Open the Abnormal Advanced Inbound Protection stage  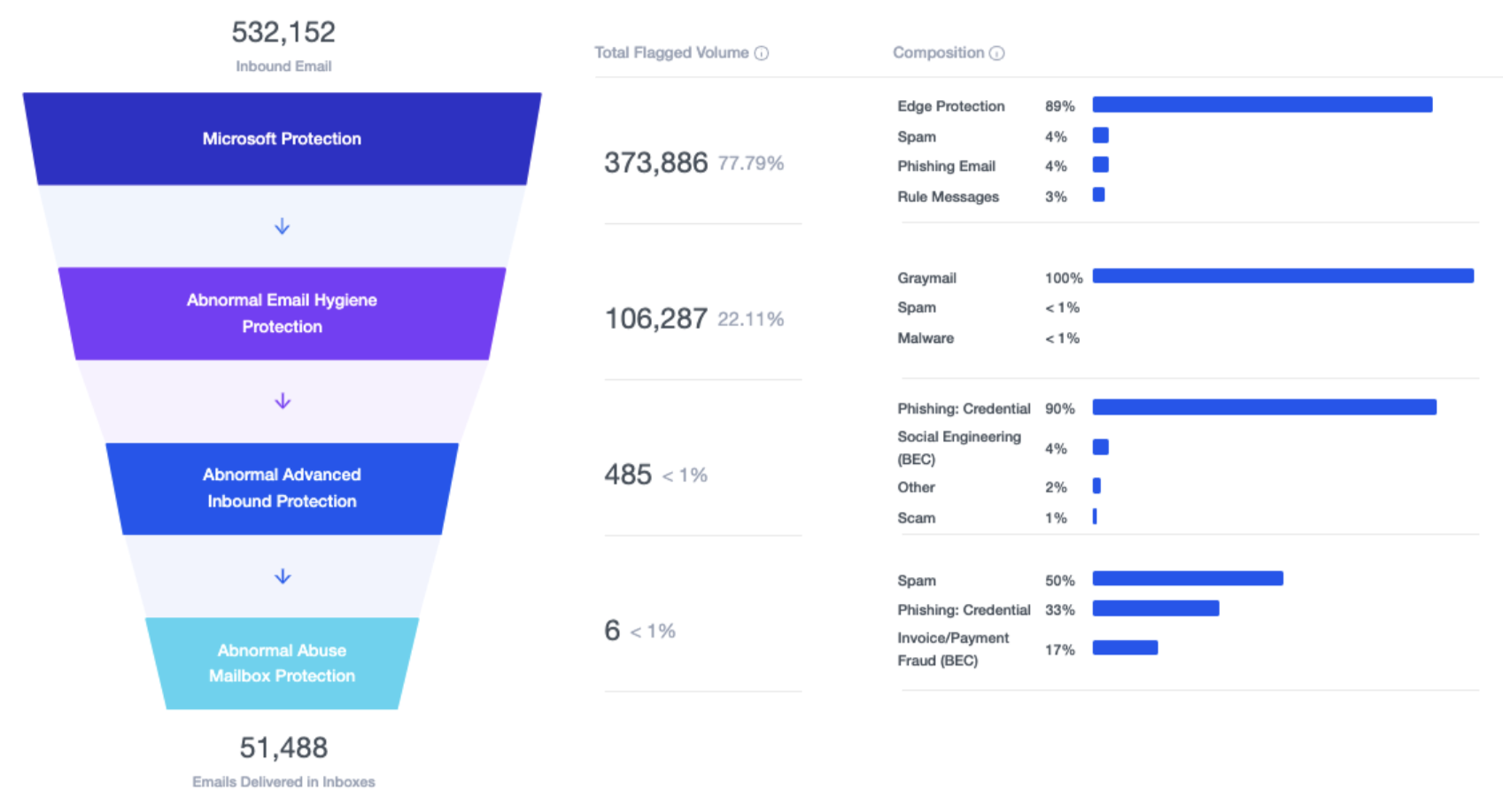282,488
